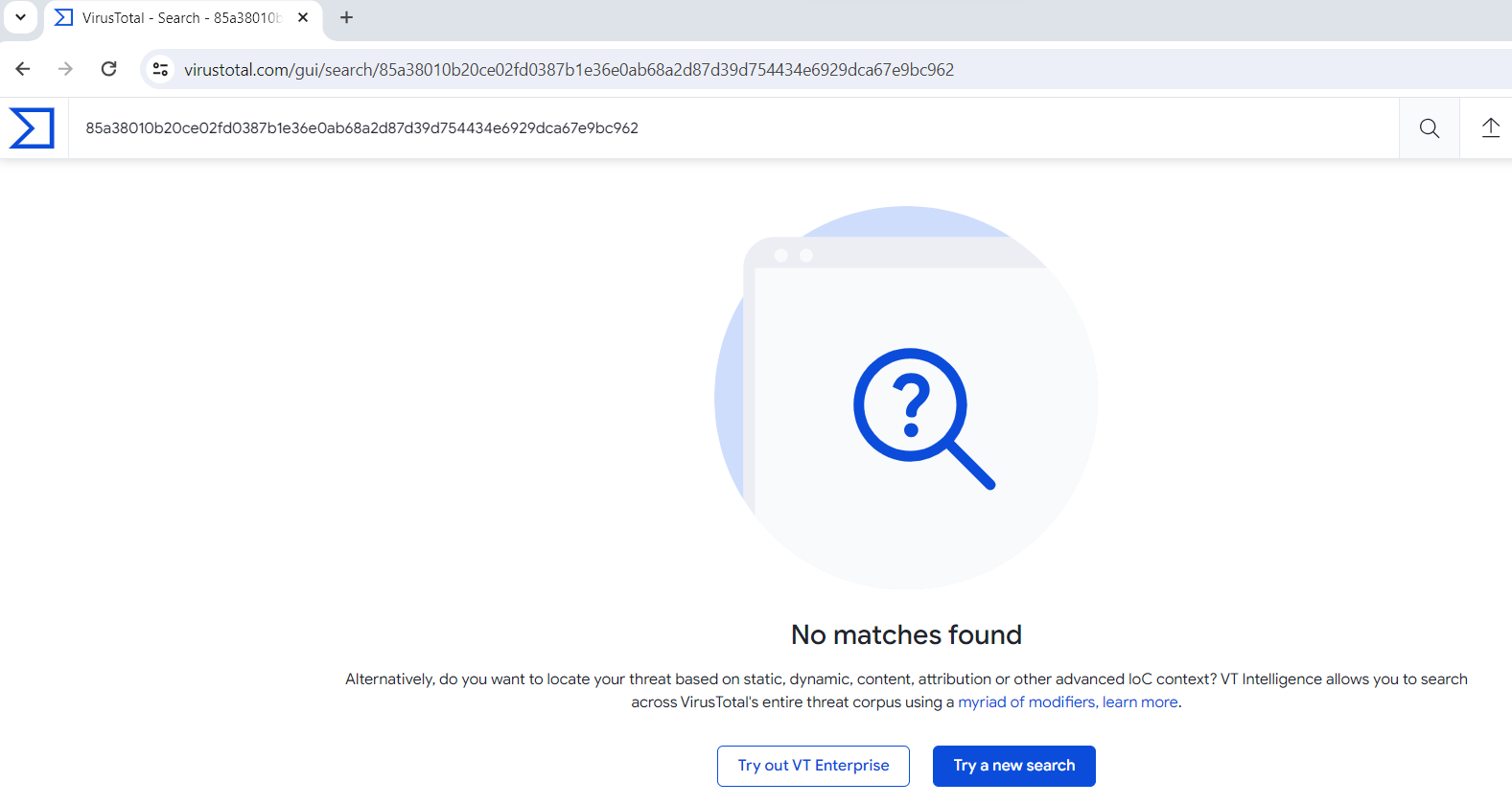Reload the VirusTotal page
Image resolution: width=1512 pixels, height=805 pixels.
tap(109, 69)
